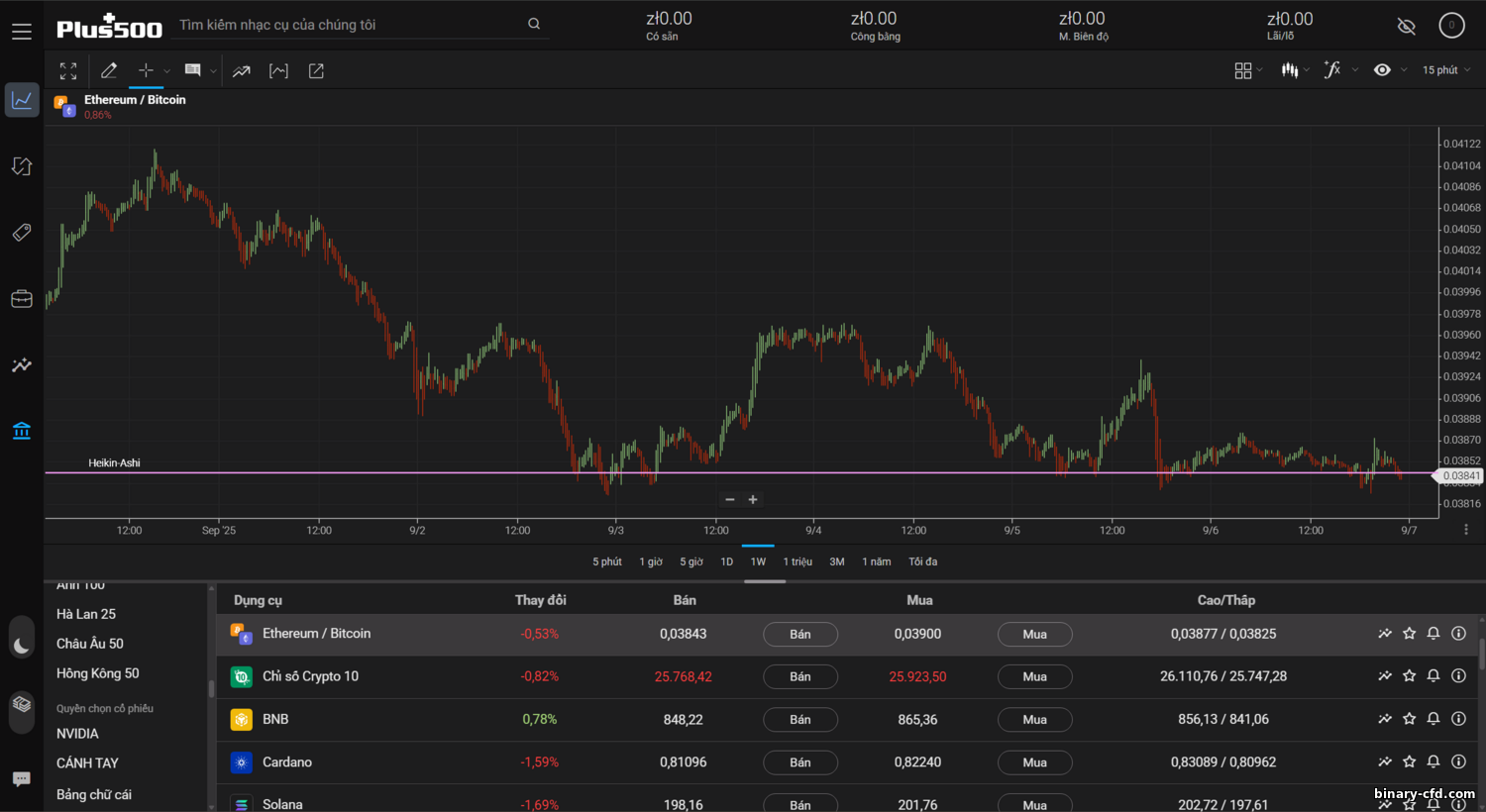The width and height of the screenshot is (1486, 812).
Task: Toggle drawings visibility with the eye icon
Action: pyautogui.click(x=1381, y=69)
